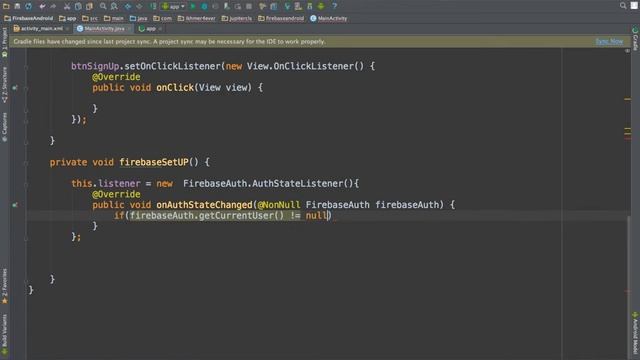Click the Copy toolbar icon
The image size is (640, 360).
[78, 6]
